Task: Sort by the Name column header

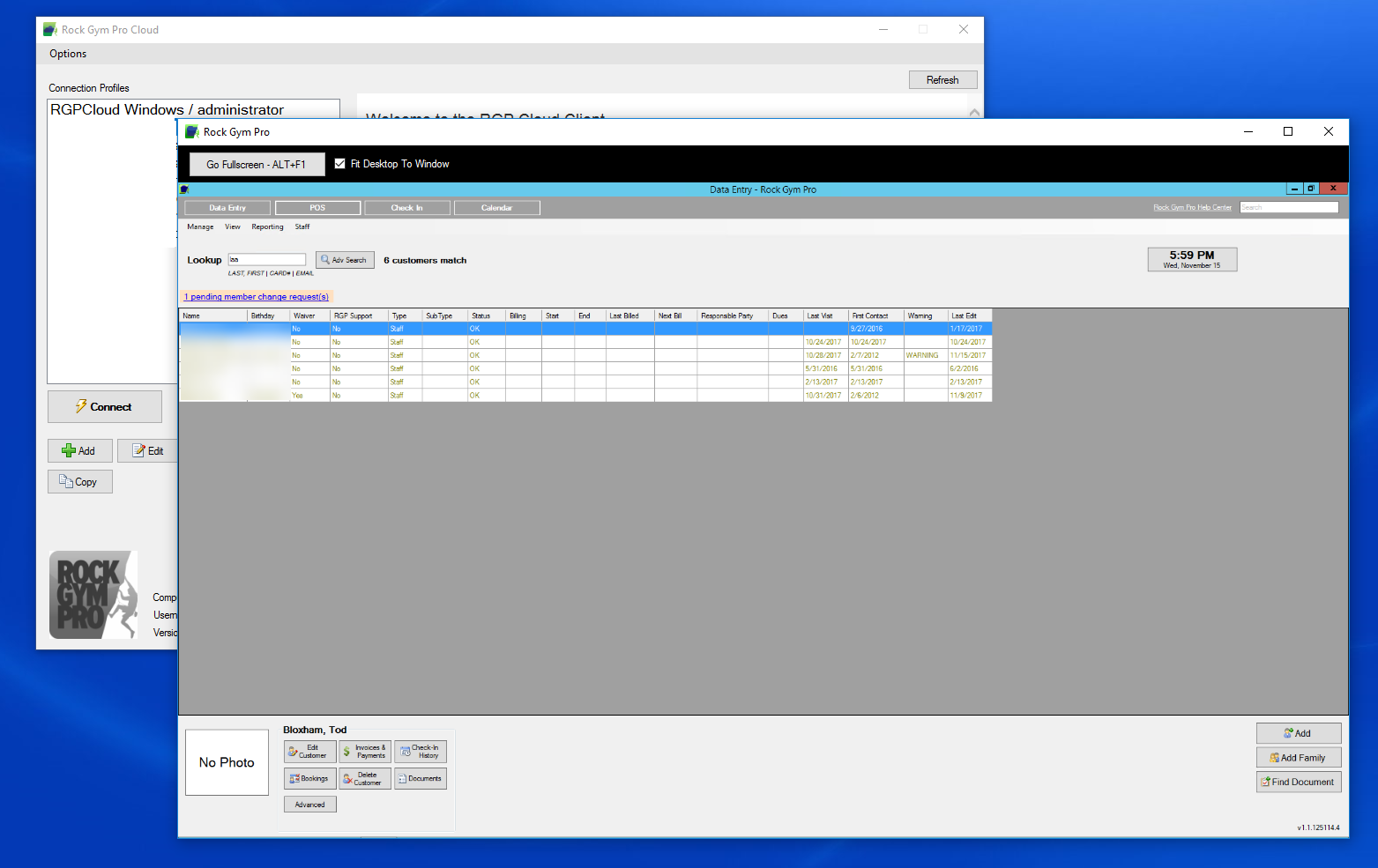Action: (x=213, y=315)
